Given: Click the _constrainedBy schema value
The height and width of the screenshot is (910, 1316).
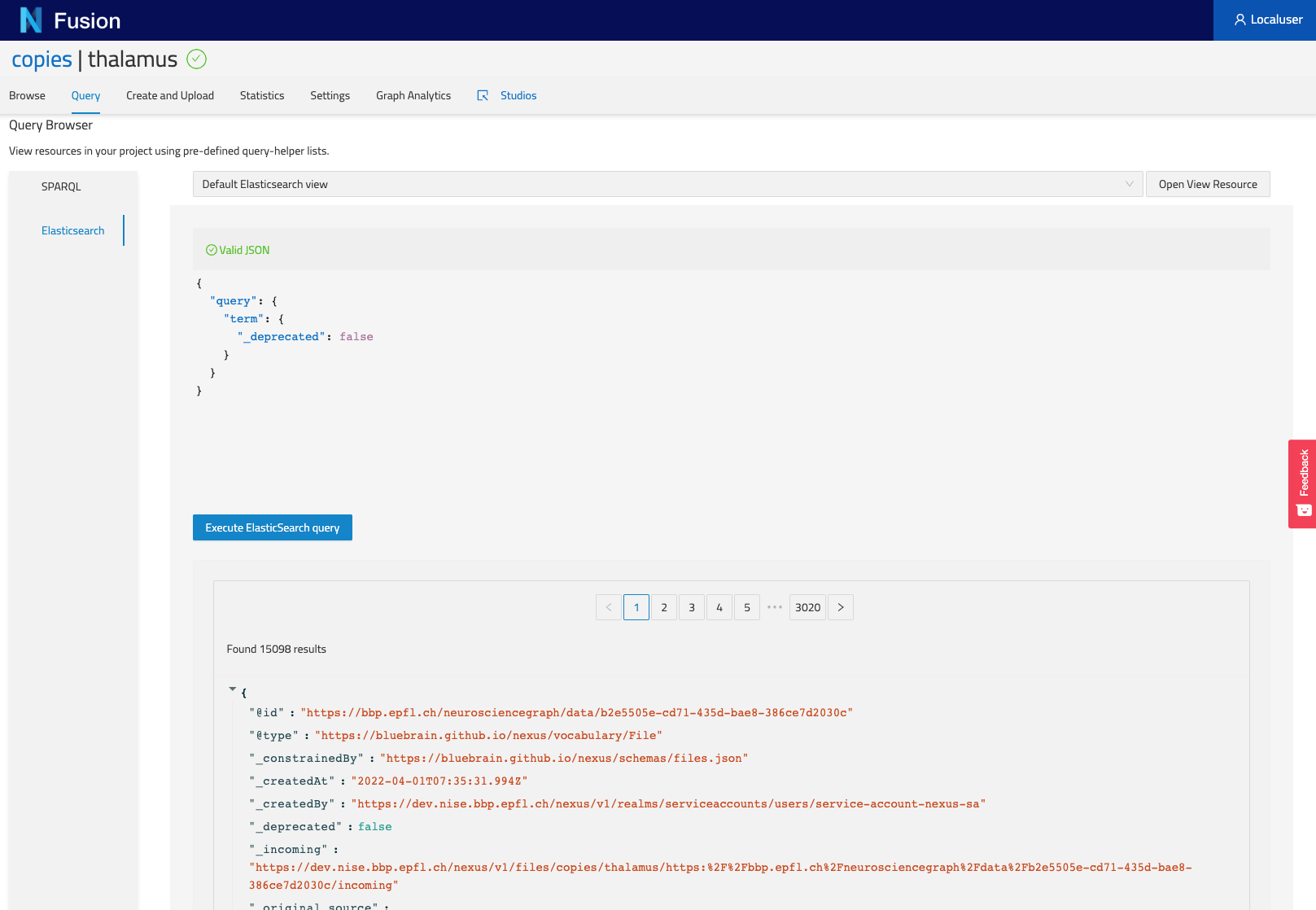Looking at the screenshot, I should [x=564, y=758].
